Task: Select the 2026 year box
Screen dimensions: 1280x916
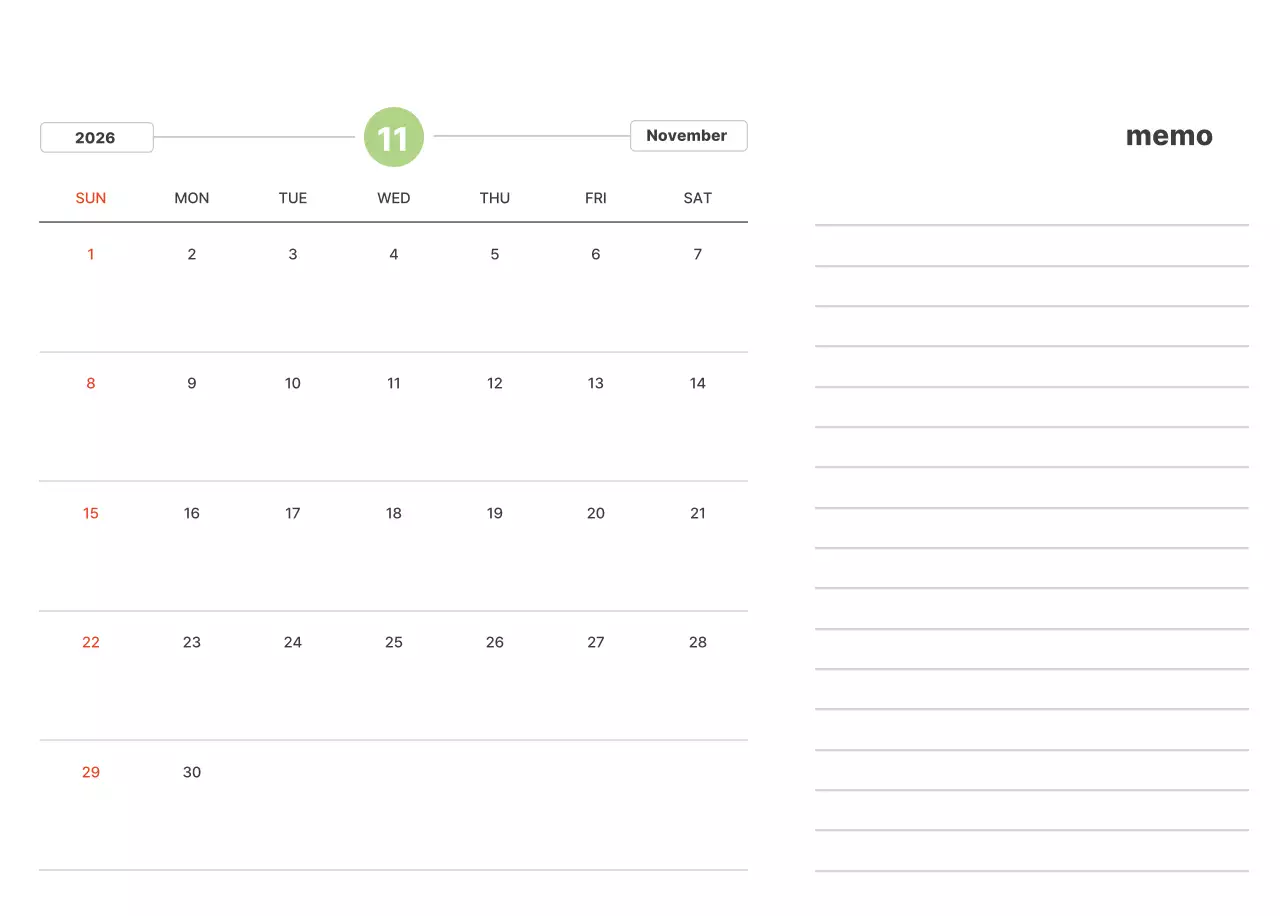Action: [96, 137]
